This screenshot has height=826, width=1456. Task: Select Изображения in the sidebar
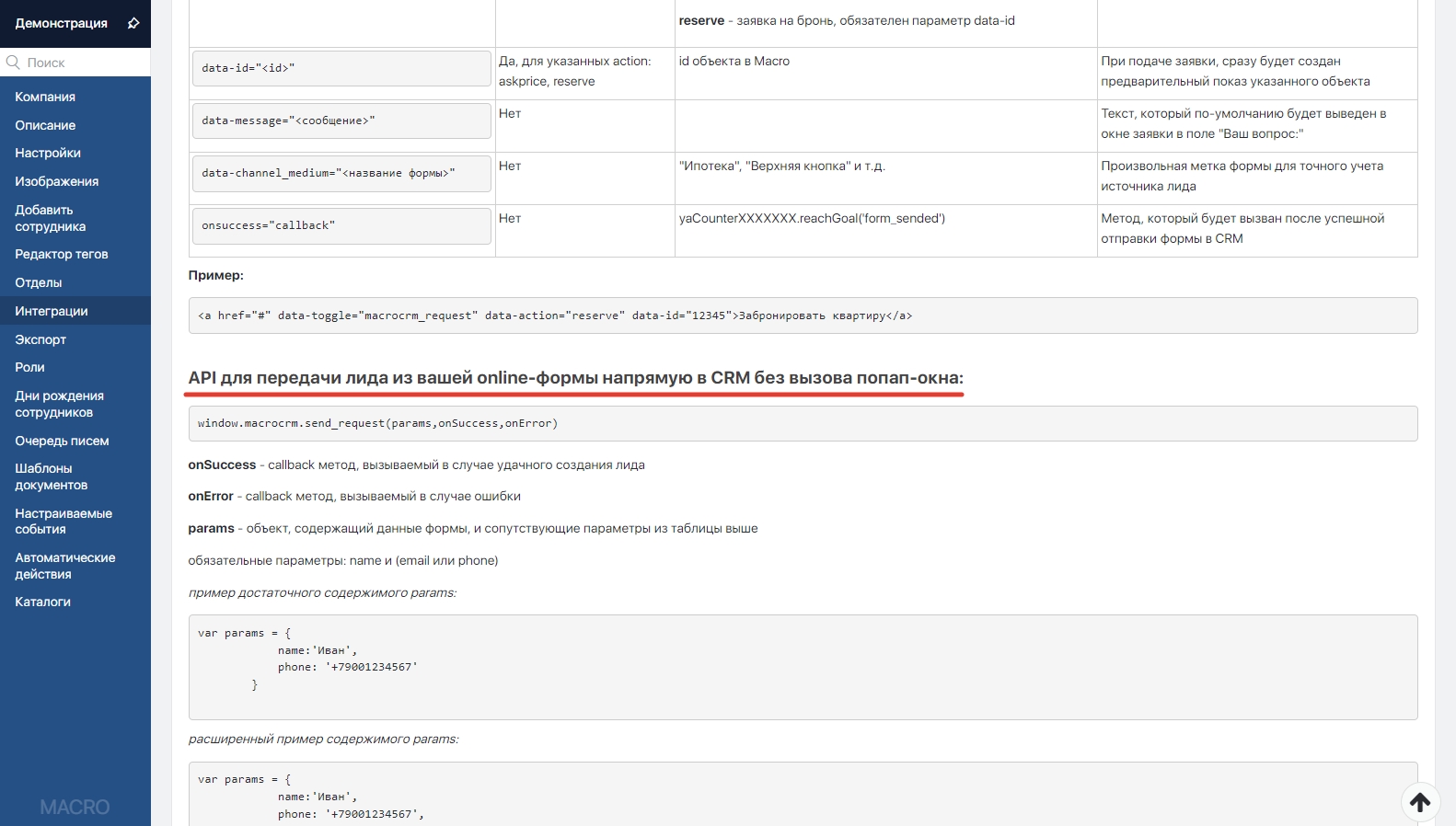56,181
